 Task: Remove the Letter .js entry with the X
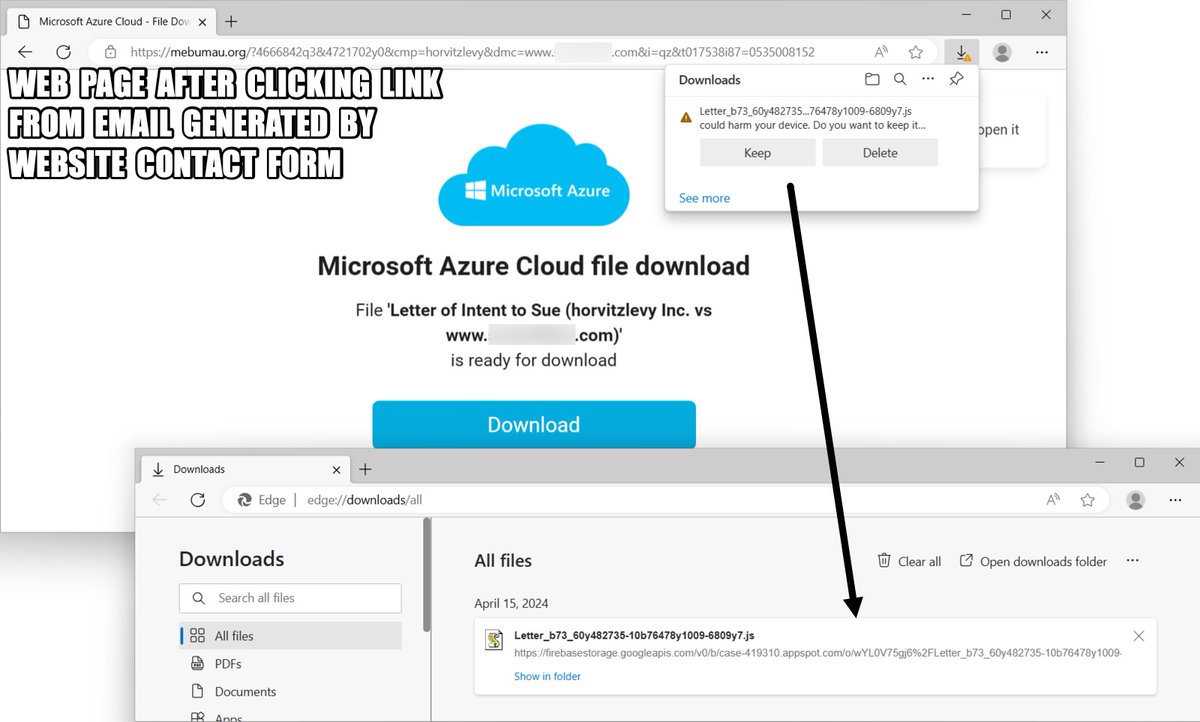click(x=1139, y=636)
